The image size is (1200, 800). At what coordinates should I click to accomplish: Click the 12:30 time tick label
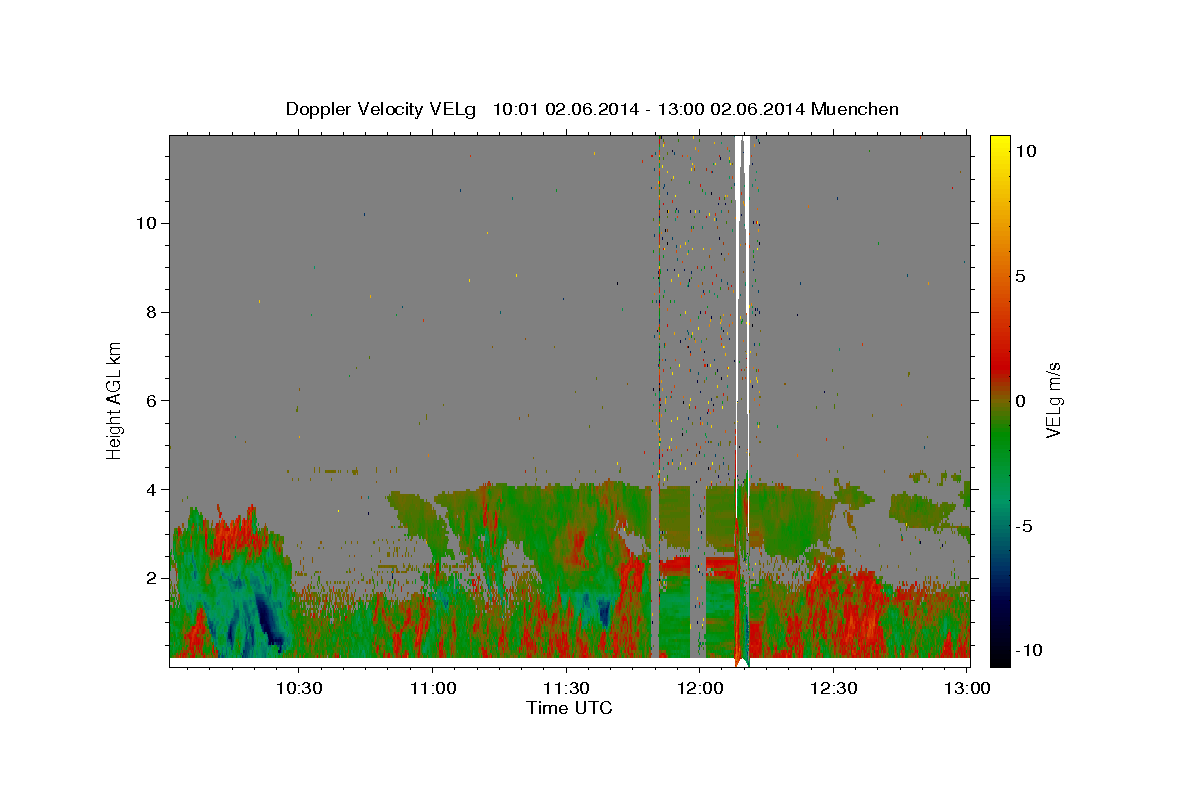(834, 688)
